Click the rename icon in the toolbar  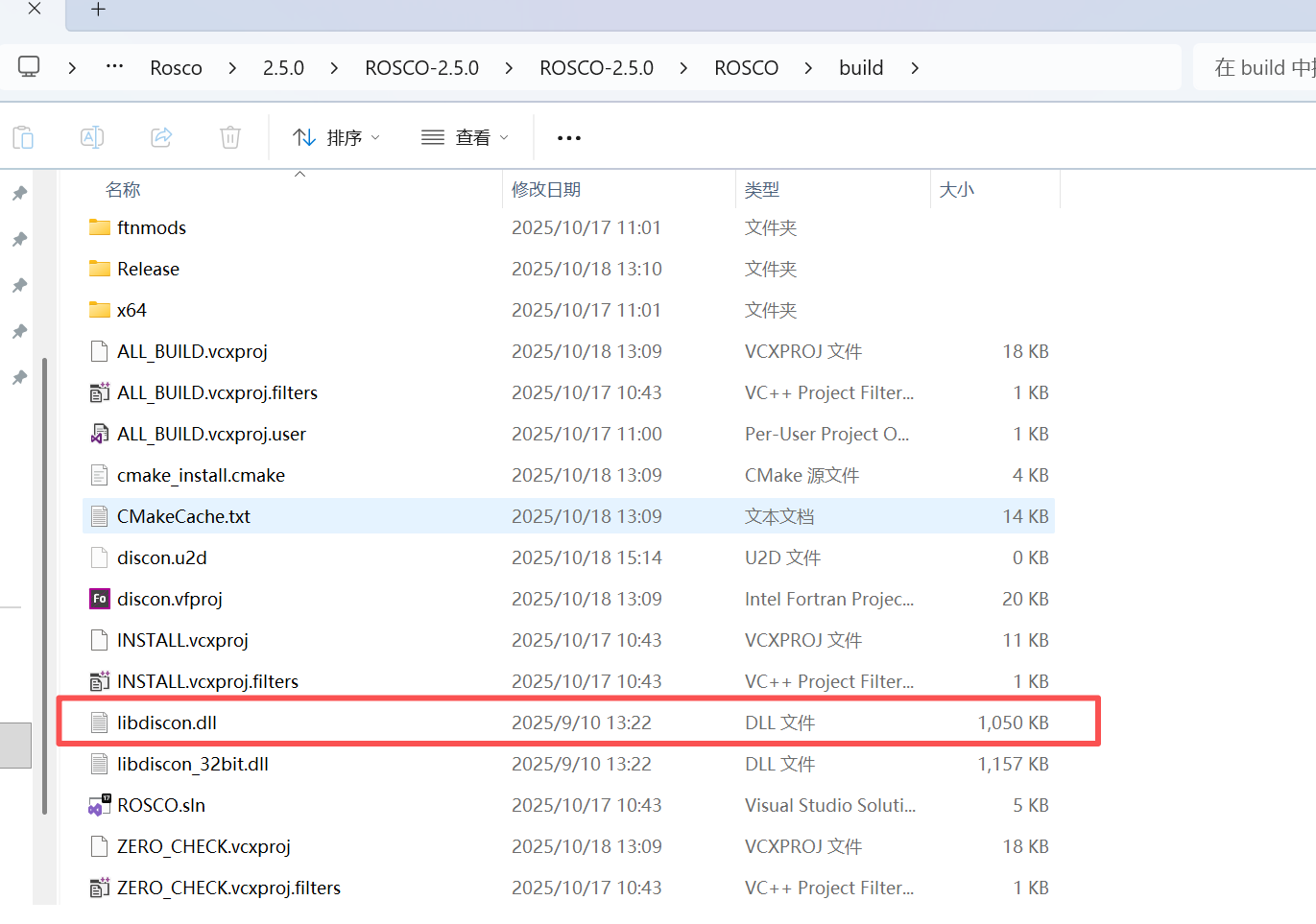tap(92, 136)
